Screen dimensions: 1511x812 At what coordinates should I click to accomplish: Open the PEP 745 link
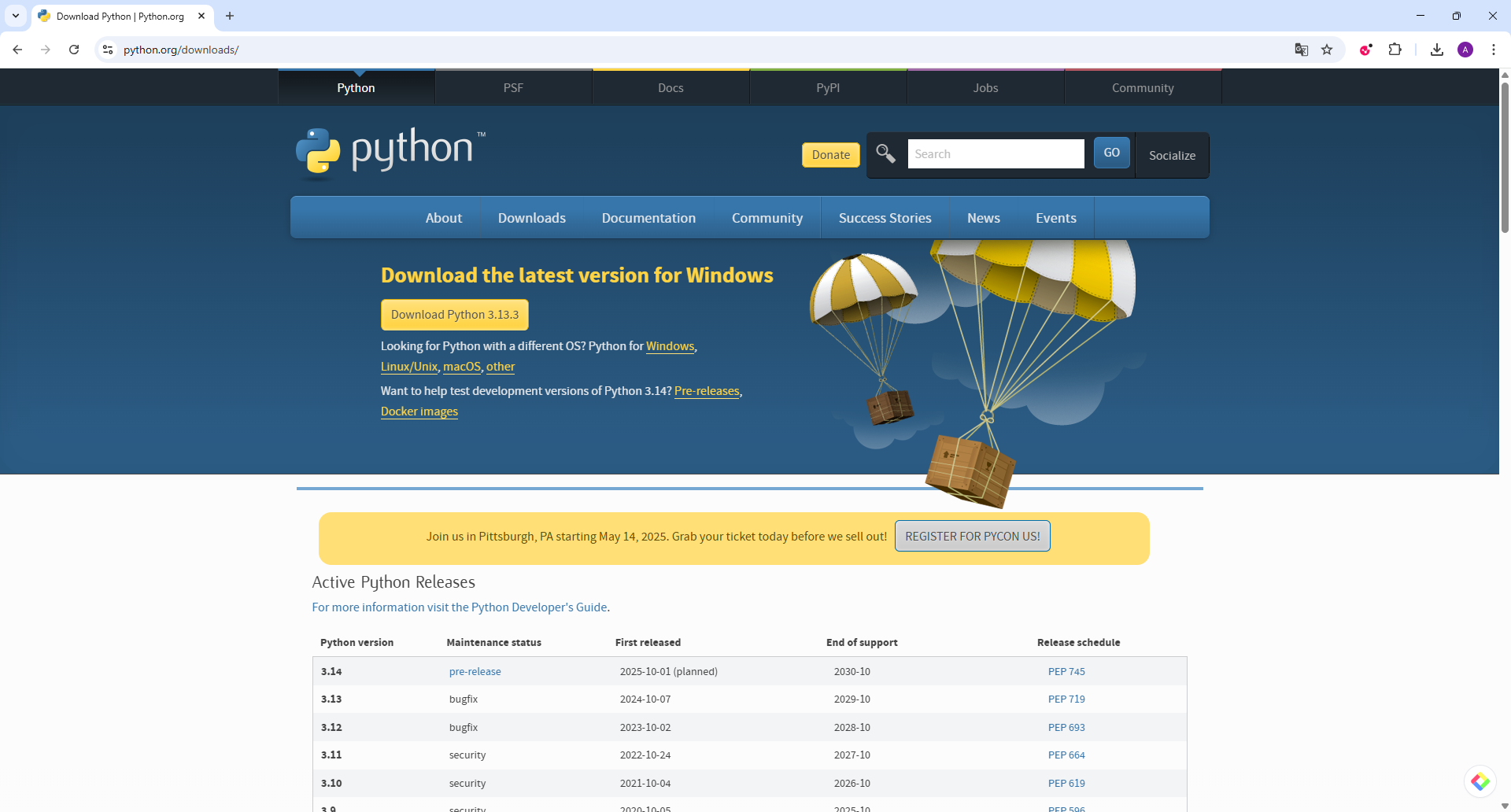point(1066,671)
